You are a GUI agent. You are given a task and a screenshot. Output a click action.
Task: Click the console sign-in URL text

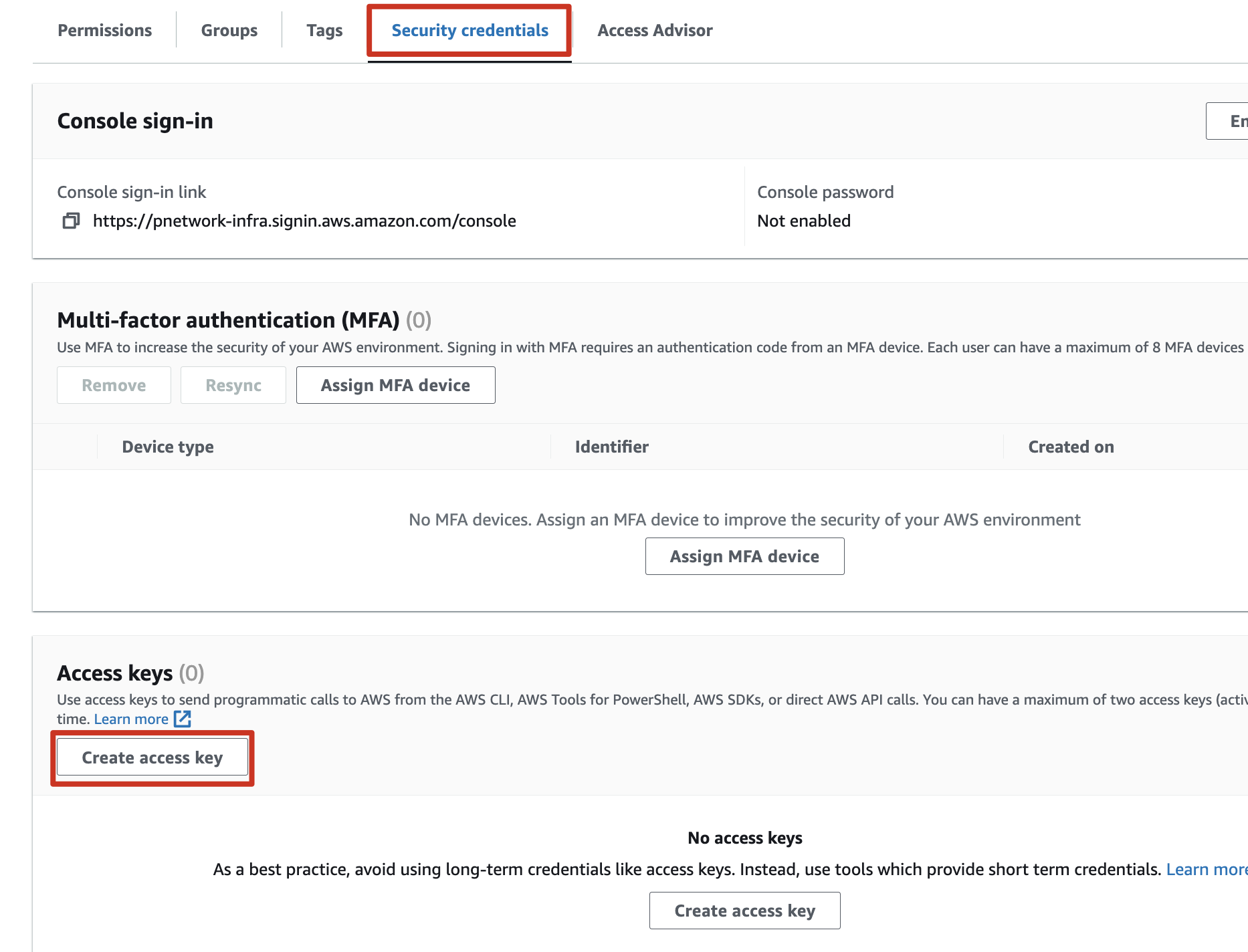(304, 221)
